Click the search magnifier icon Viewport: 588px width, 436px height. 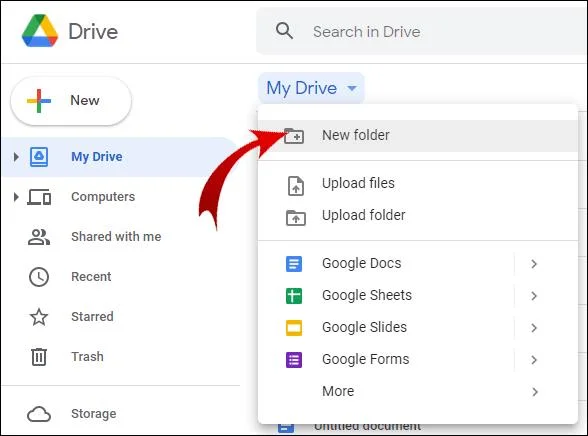coord(284,31)
